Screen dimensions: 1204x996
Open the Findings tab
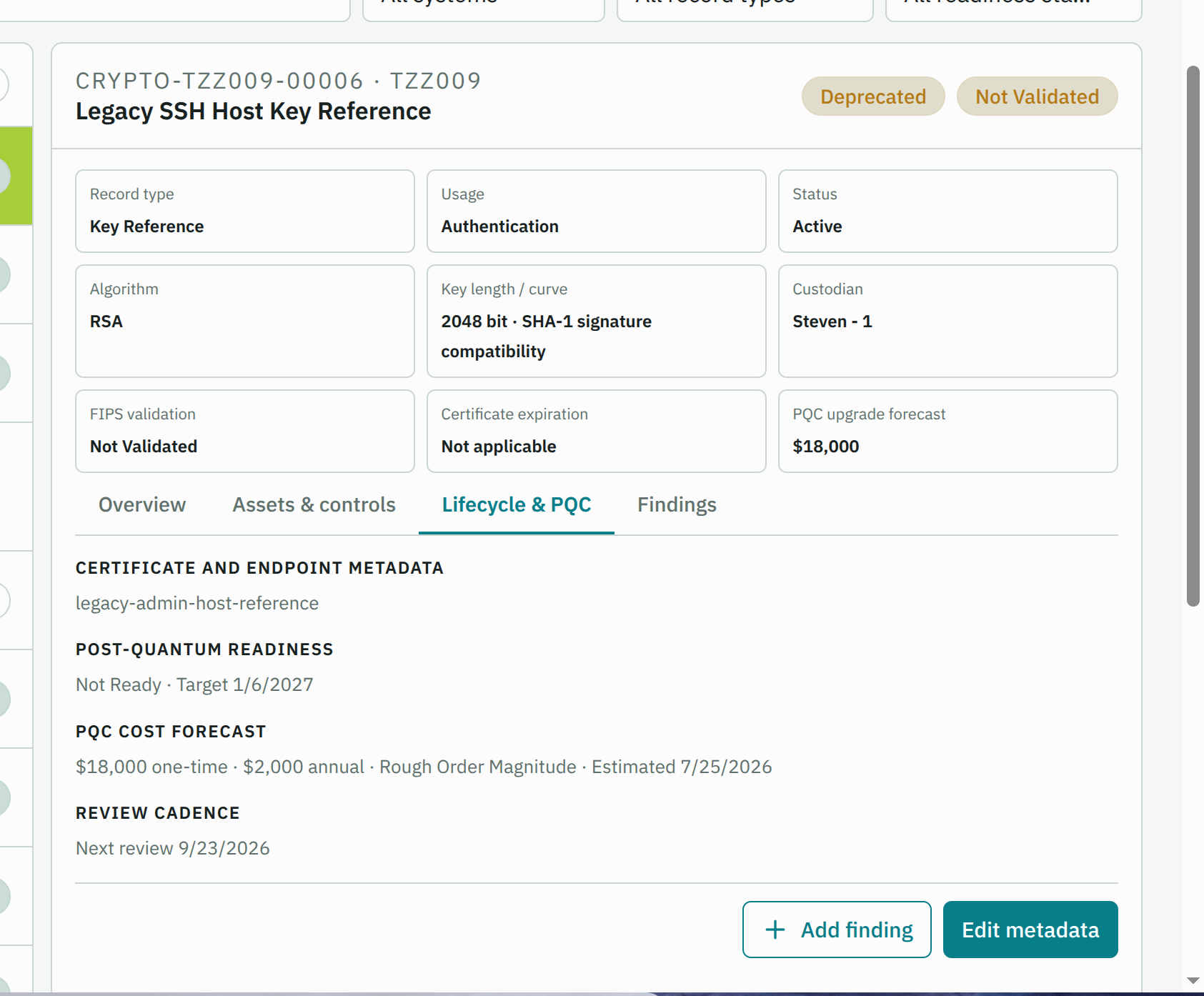(677, 505)
